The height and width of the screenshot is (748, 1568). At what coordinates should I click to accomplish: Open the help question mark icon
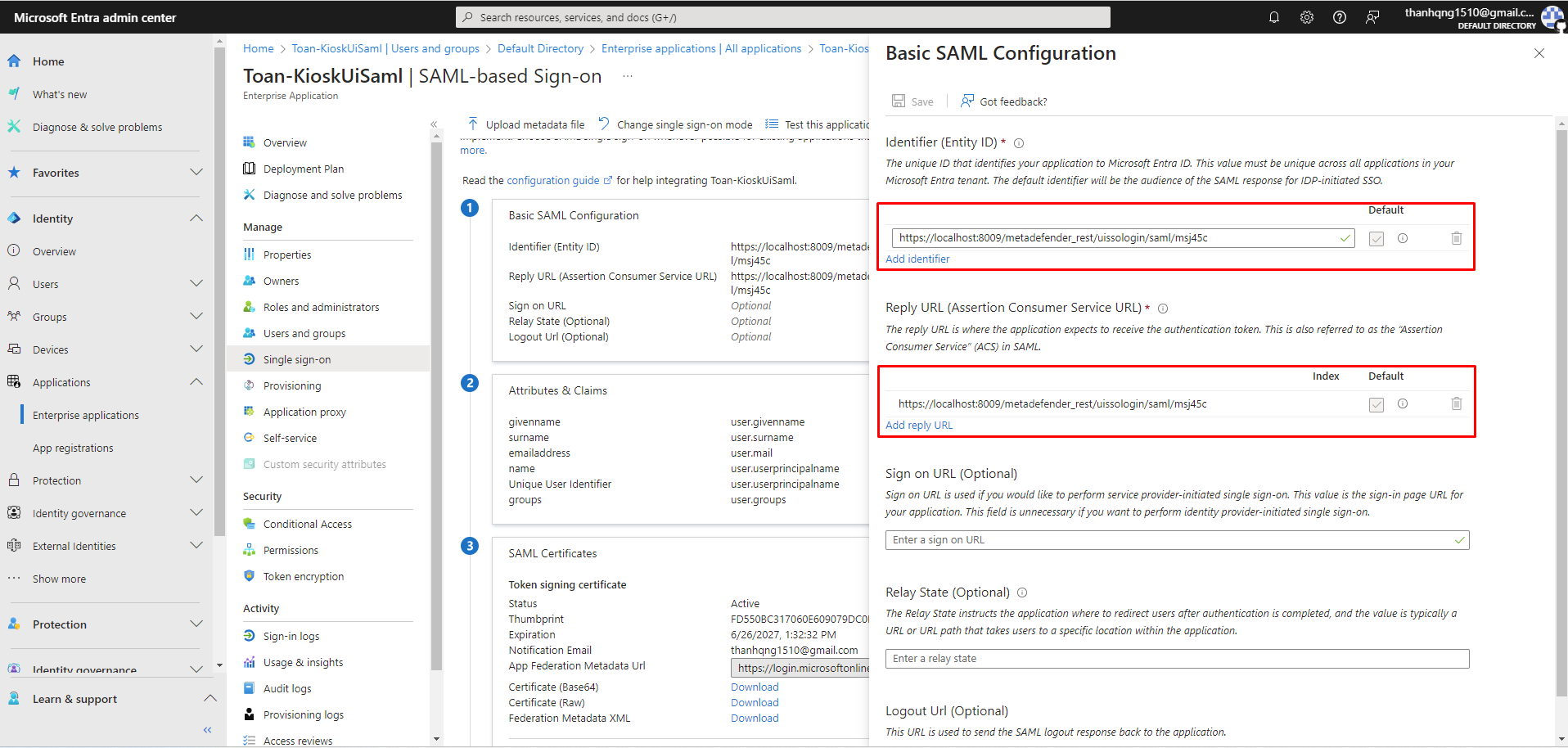1340,17
